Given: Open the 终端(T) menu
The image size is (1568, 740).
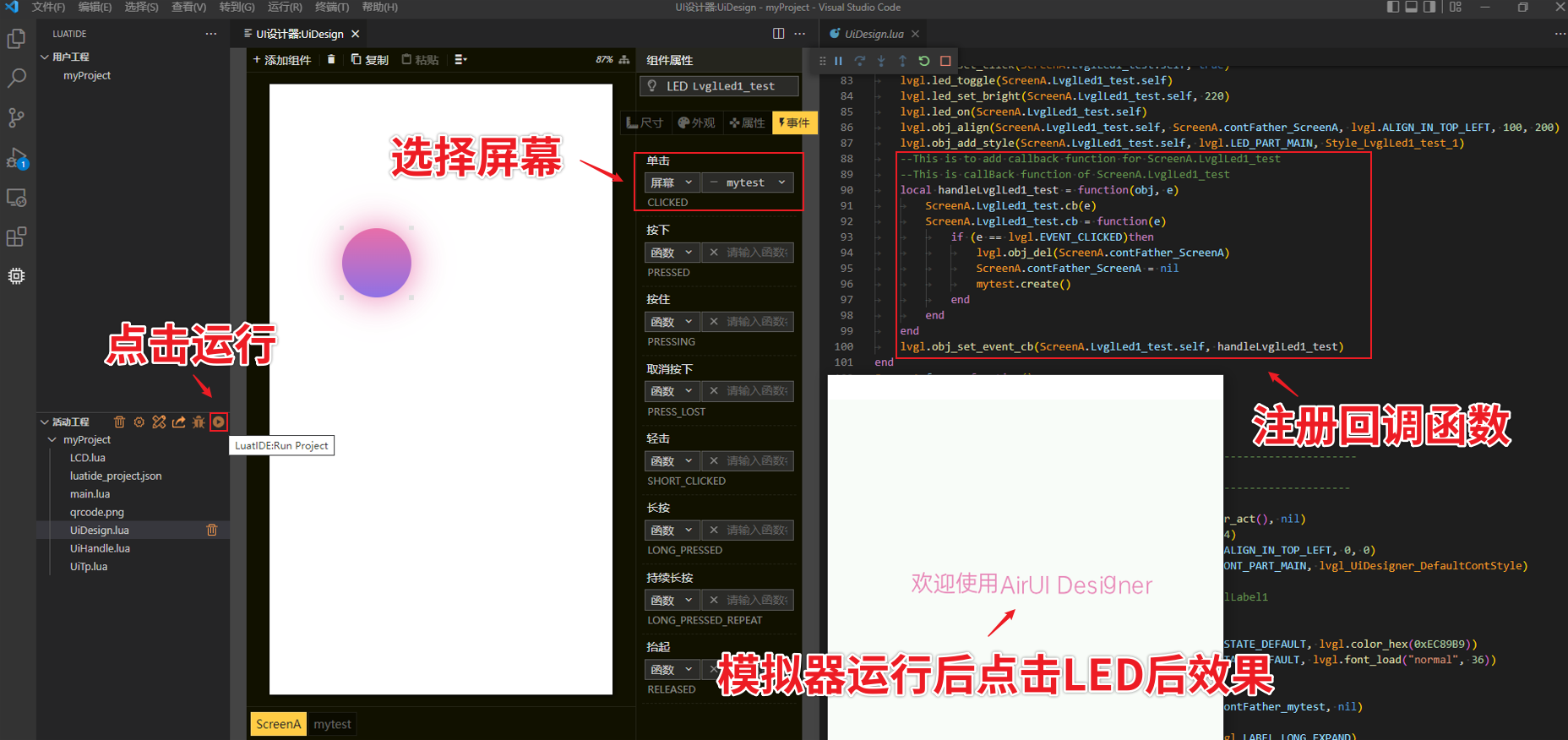Looking at the screenshot, I should (332, 7).
